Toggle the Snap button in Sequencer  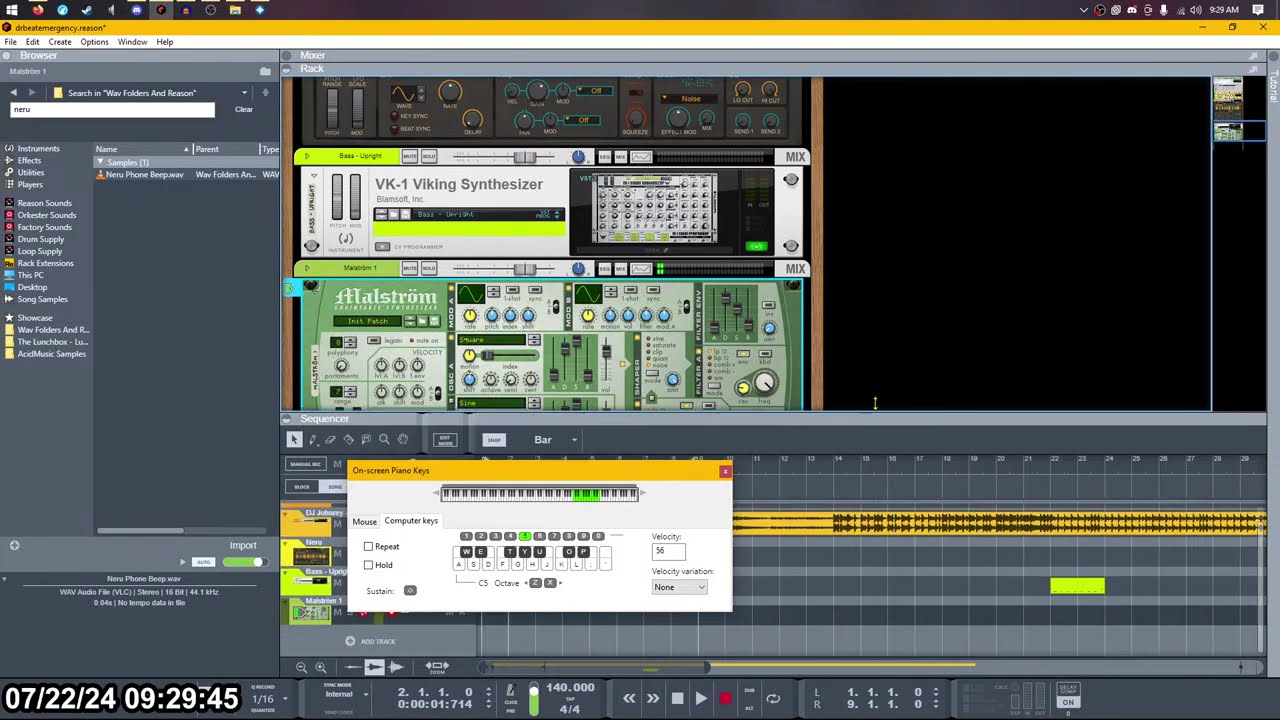pos(493,440)
